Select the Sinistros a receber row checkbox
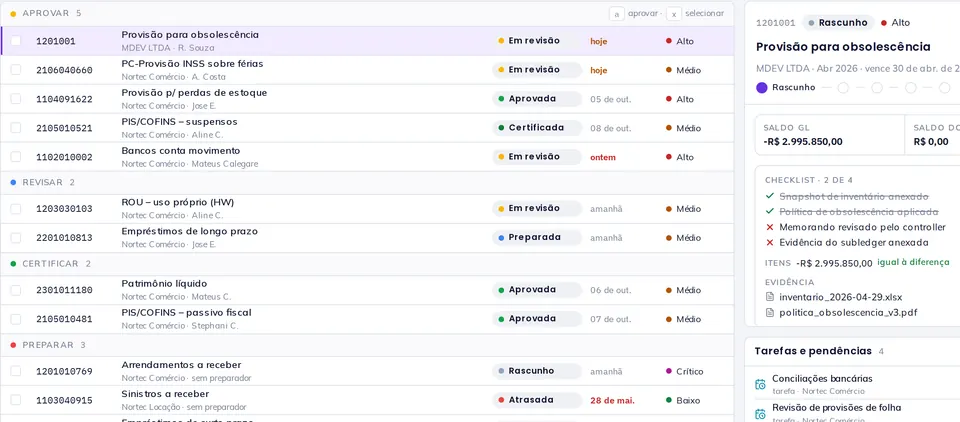The height and width of the screenshot is (422, 960). (x=16, y=400)
